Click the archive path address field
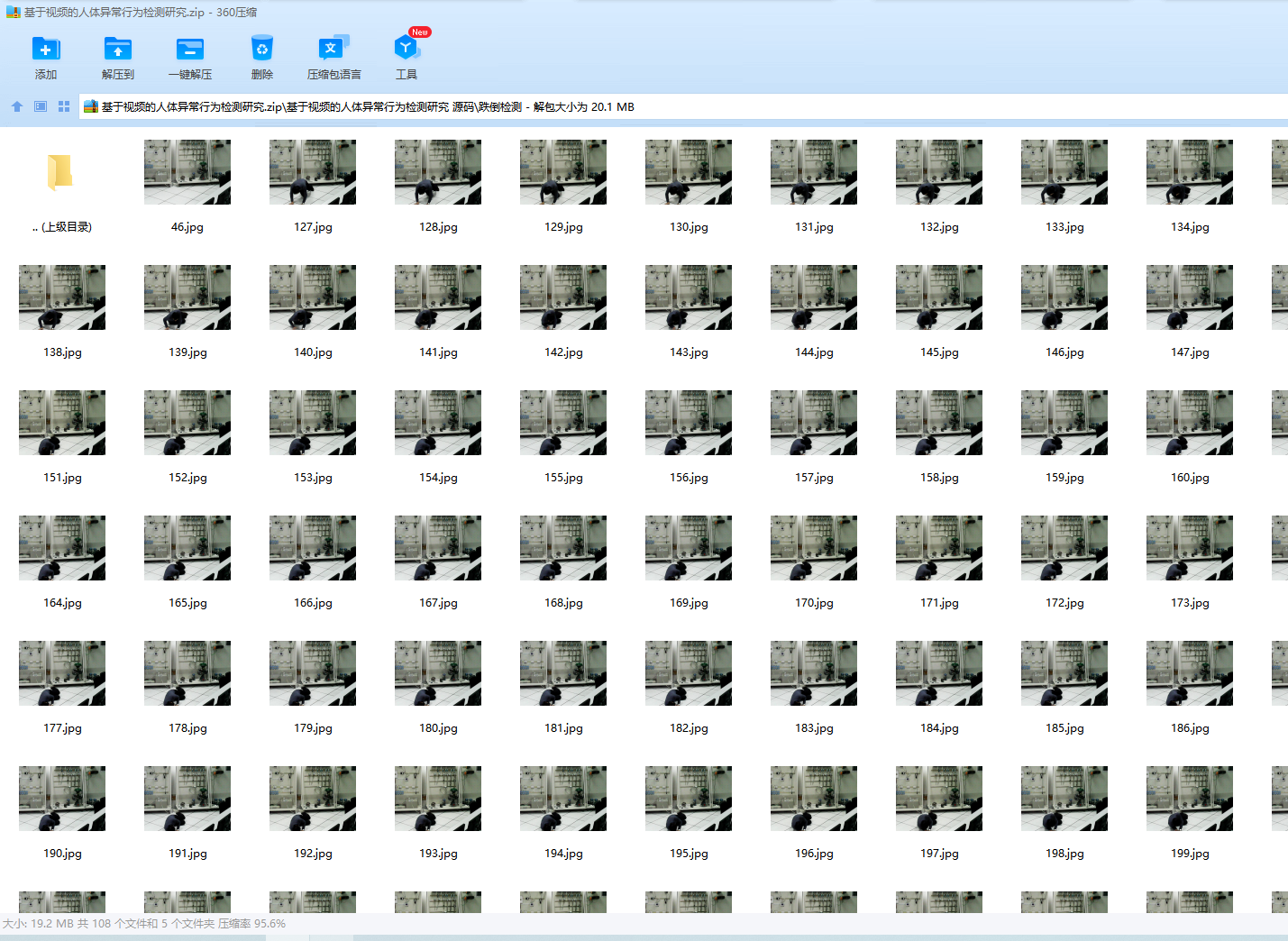 pyautogui.click(x=683, y=106)
